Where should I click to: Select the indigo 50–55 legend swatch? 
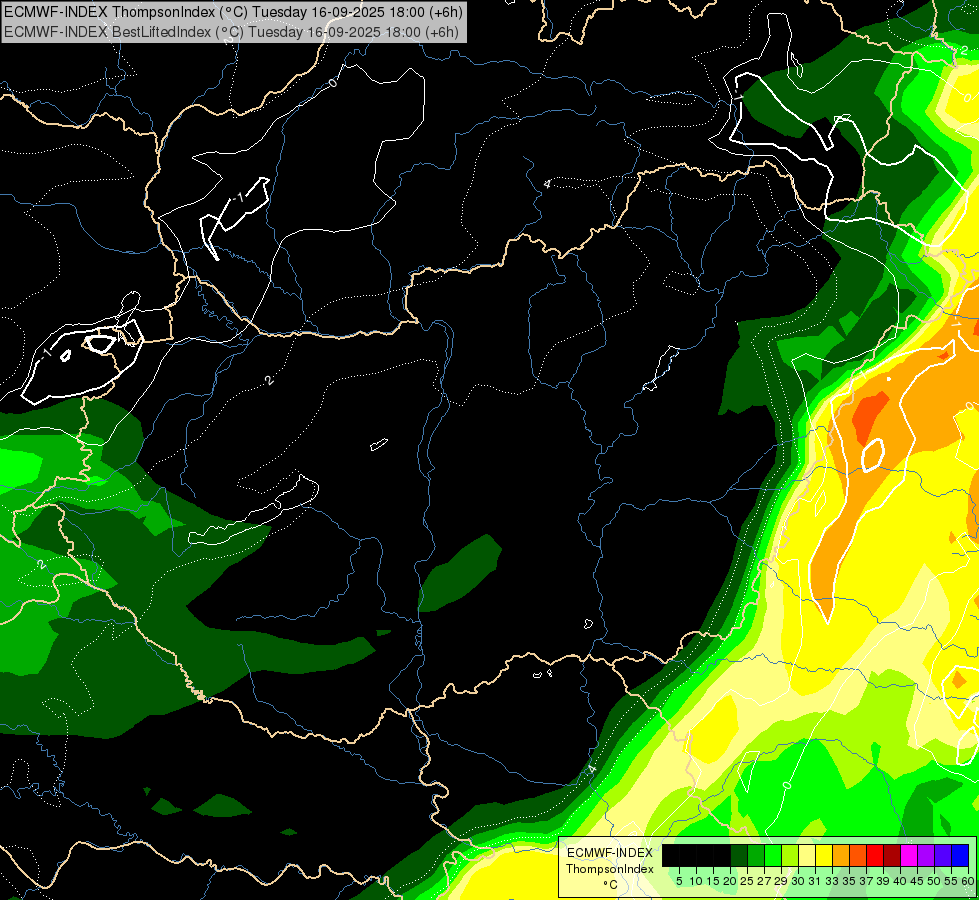tap(943, 856)
